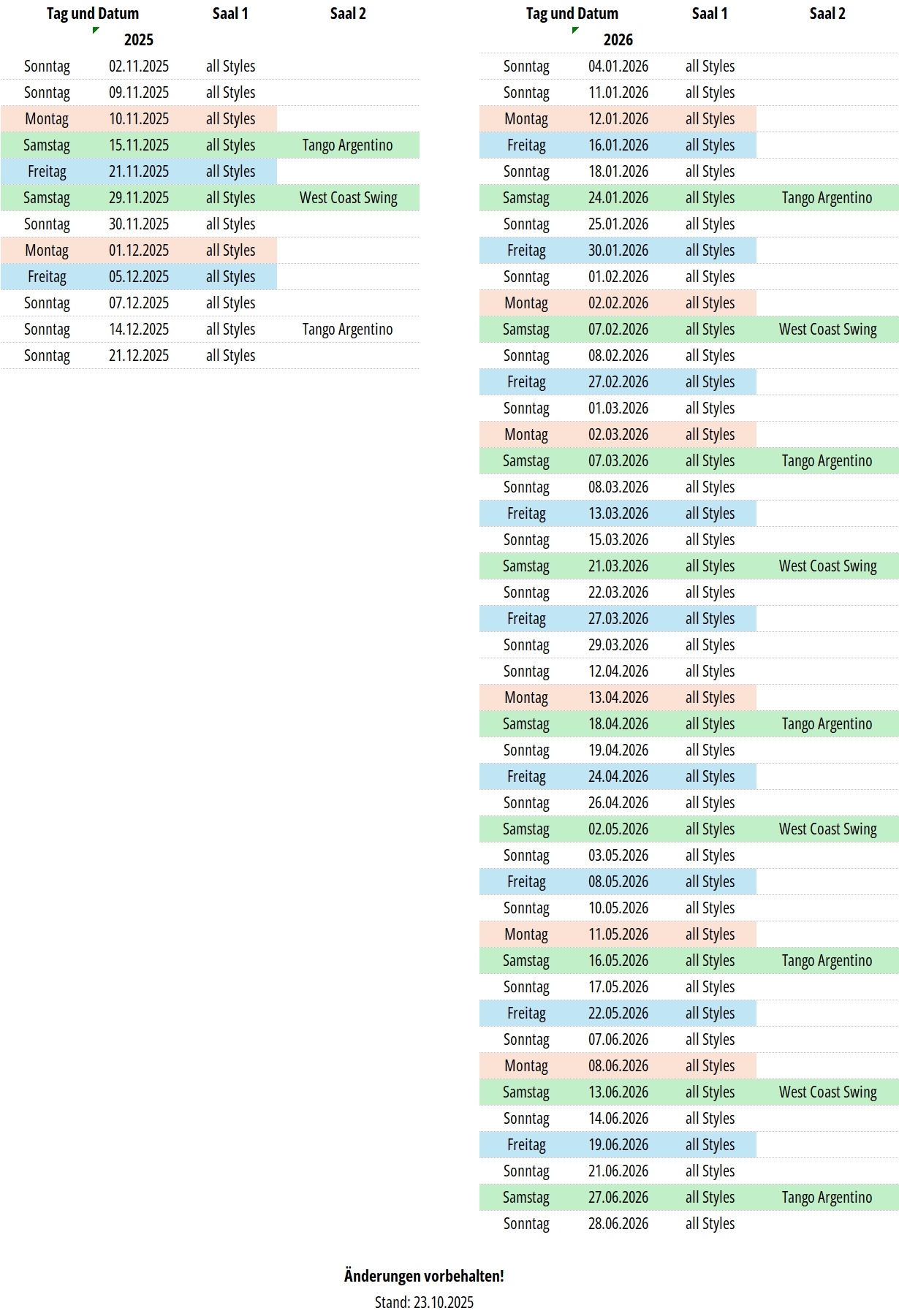The width and height of the screenshot is (899, 1316).
Task: Select the green Samstag cell for 02.05.2026
Action: coord(526,829)
